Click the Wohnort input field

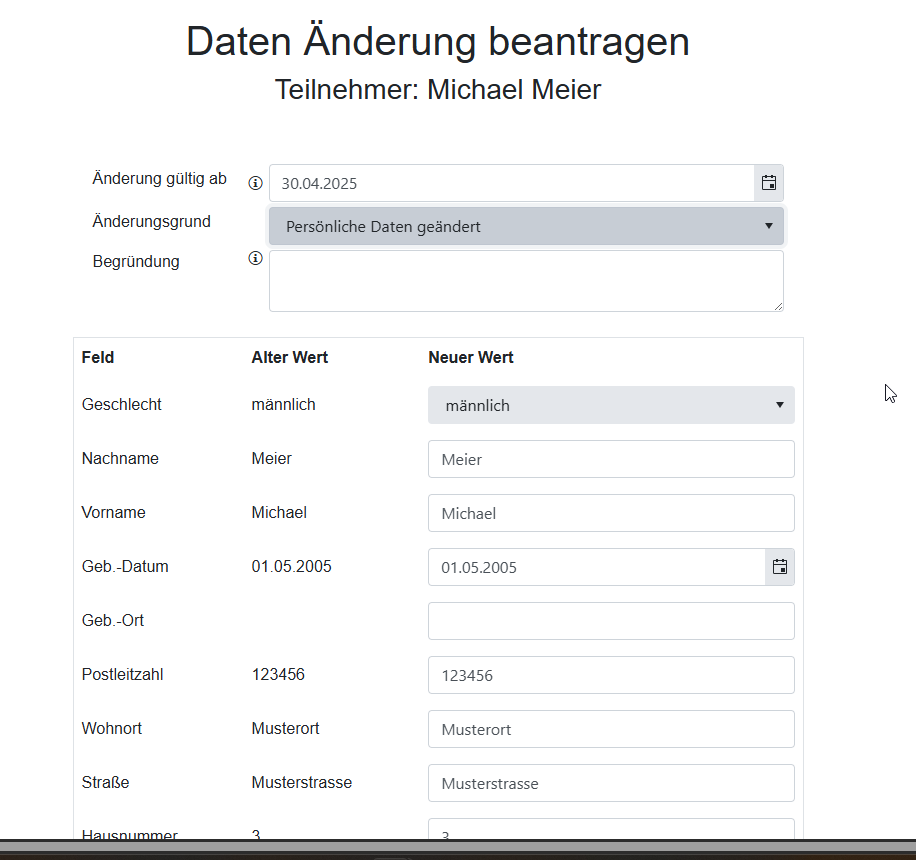tap(611, 729)
